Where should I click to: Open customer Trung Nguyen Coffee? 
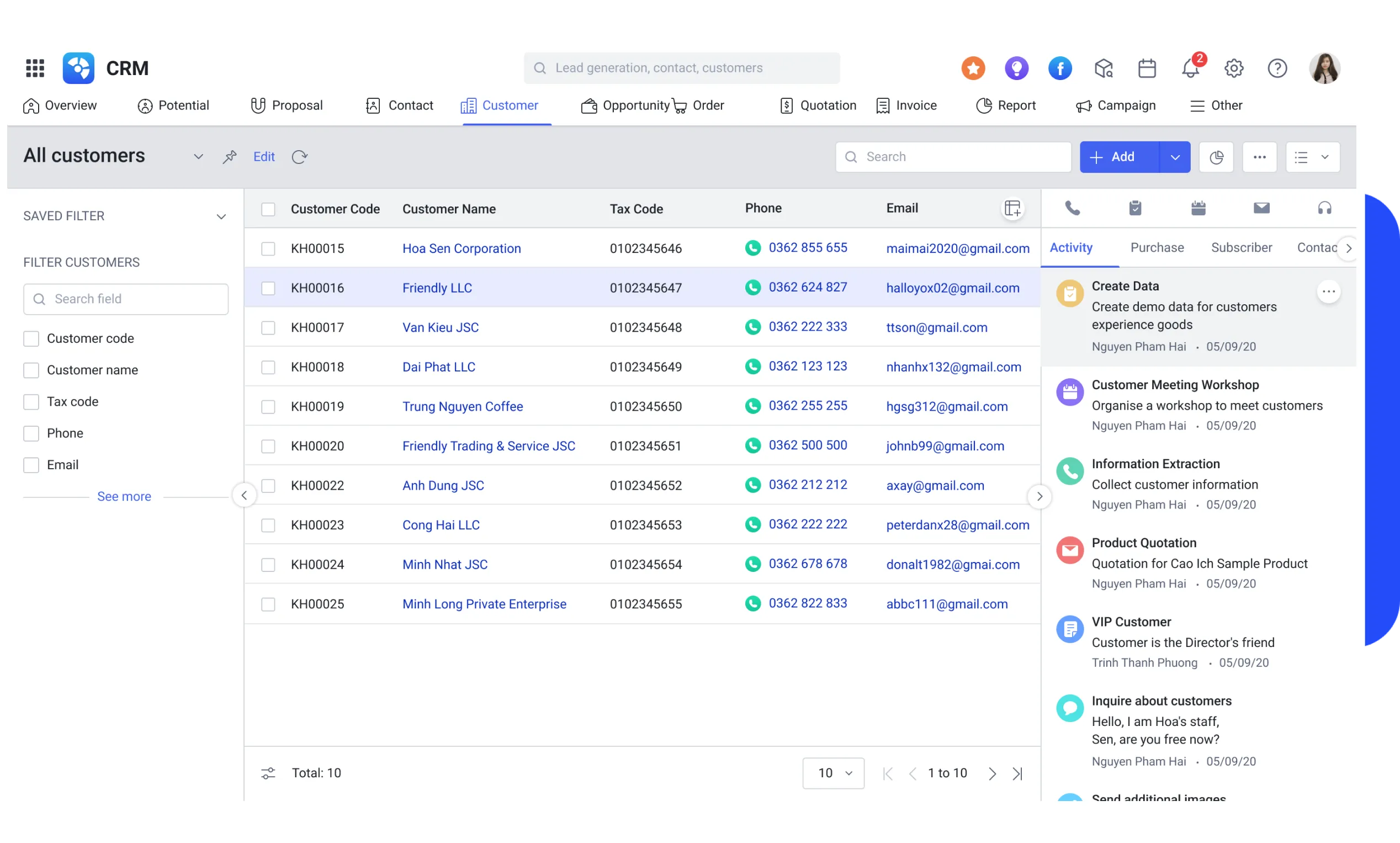pos(462,406)
